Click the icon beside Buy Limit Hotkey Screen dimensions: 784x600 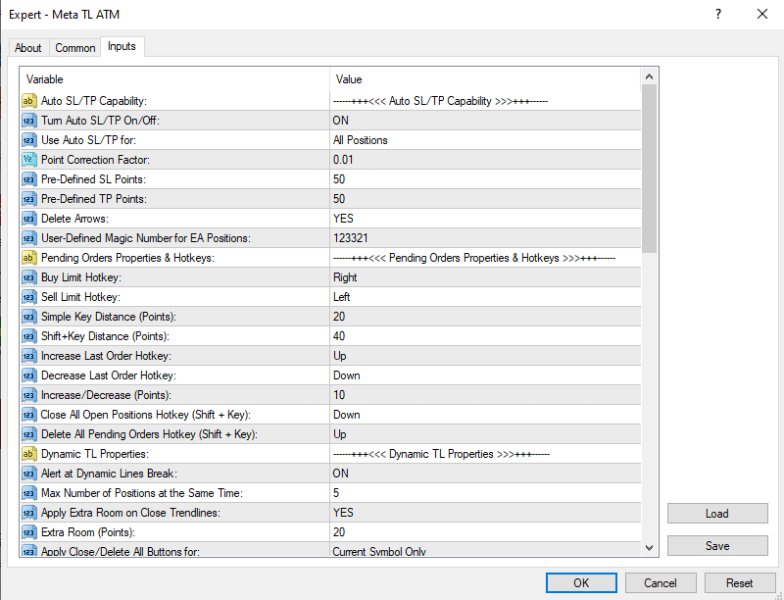(28, 278)
